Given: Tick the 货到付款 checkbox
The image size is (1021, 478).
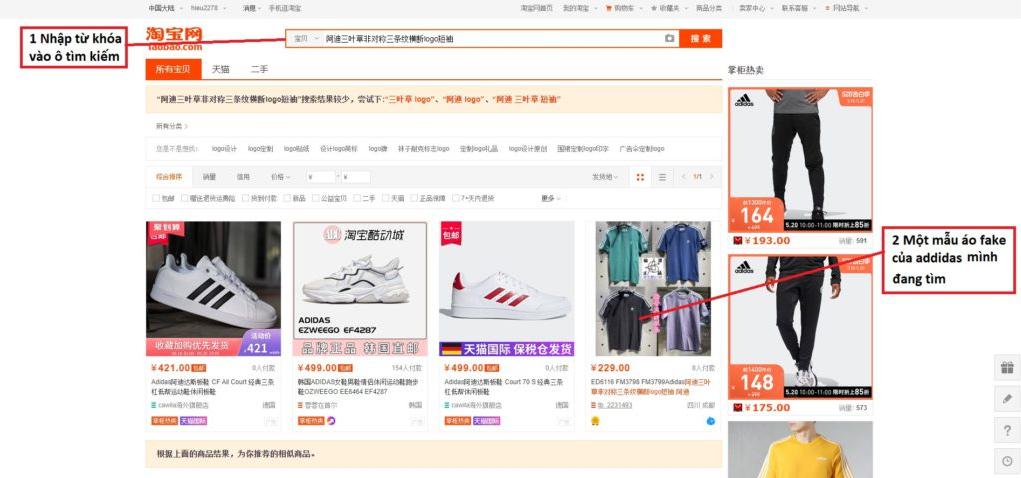Looking at the screenshot, I should pyautogui.click(x=245, y=198).
